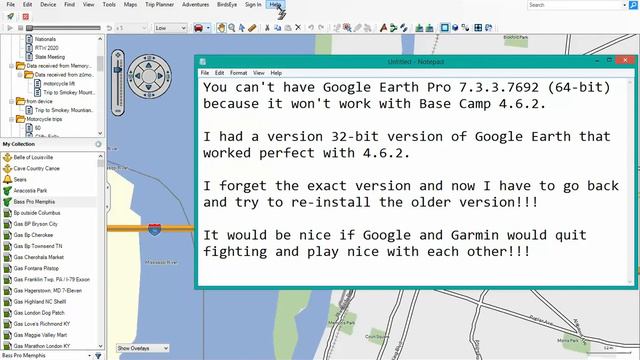Click the red square icon beside the rocket
Screen dimensions: 640x360
tap(25, 17)
